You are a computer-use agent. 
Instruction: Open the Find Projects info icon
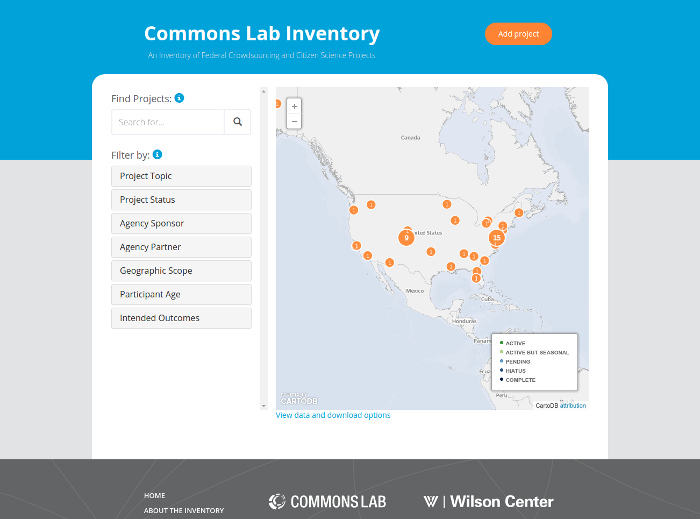point(179,98)
